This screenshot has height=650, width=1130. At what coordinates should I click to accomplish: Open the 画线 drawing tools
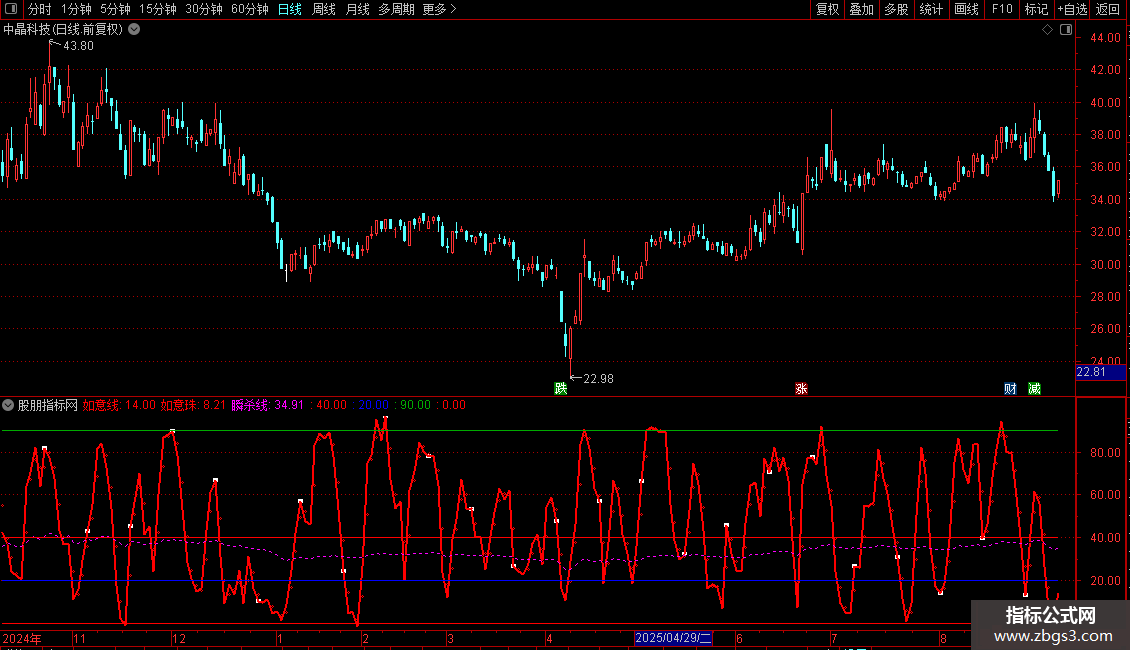pos(966,9)
